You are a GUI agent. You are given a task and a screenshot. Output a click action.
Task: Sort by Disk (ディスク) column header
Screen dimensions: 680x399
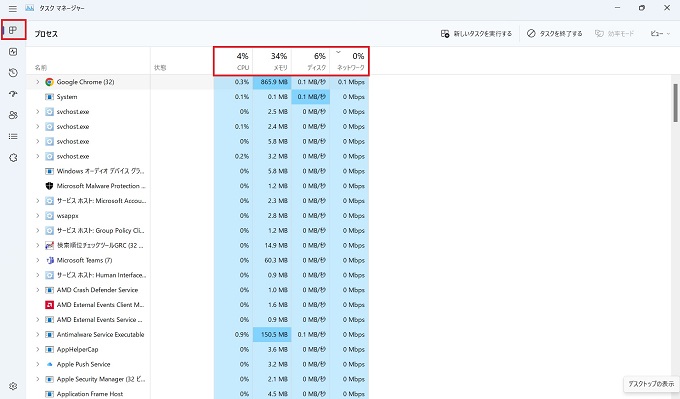click(x=311, y=61)
